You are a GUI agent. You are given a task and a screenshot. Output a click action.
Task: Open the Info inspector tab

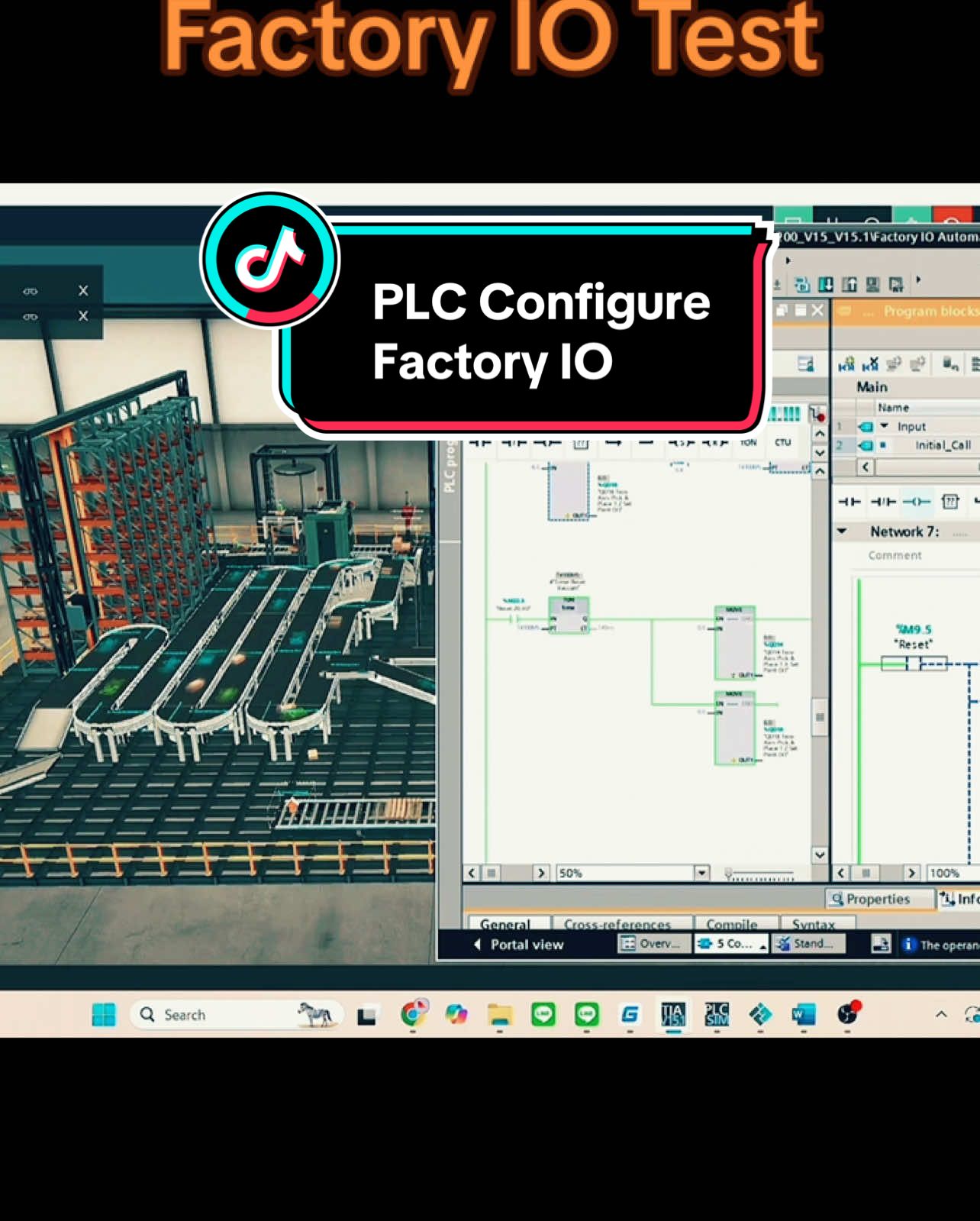(960, 899)
